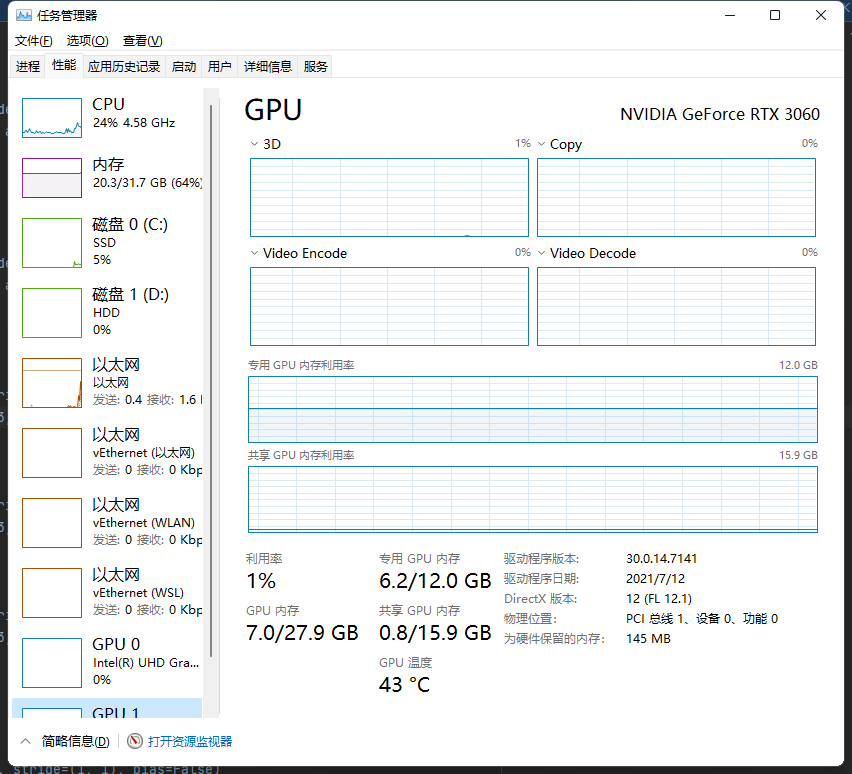
Task: Select GPU 0 Intel UHD graph thumbnail
Action: pyautogui.click(x=52, y=663)
